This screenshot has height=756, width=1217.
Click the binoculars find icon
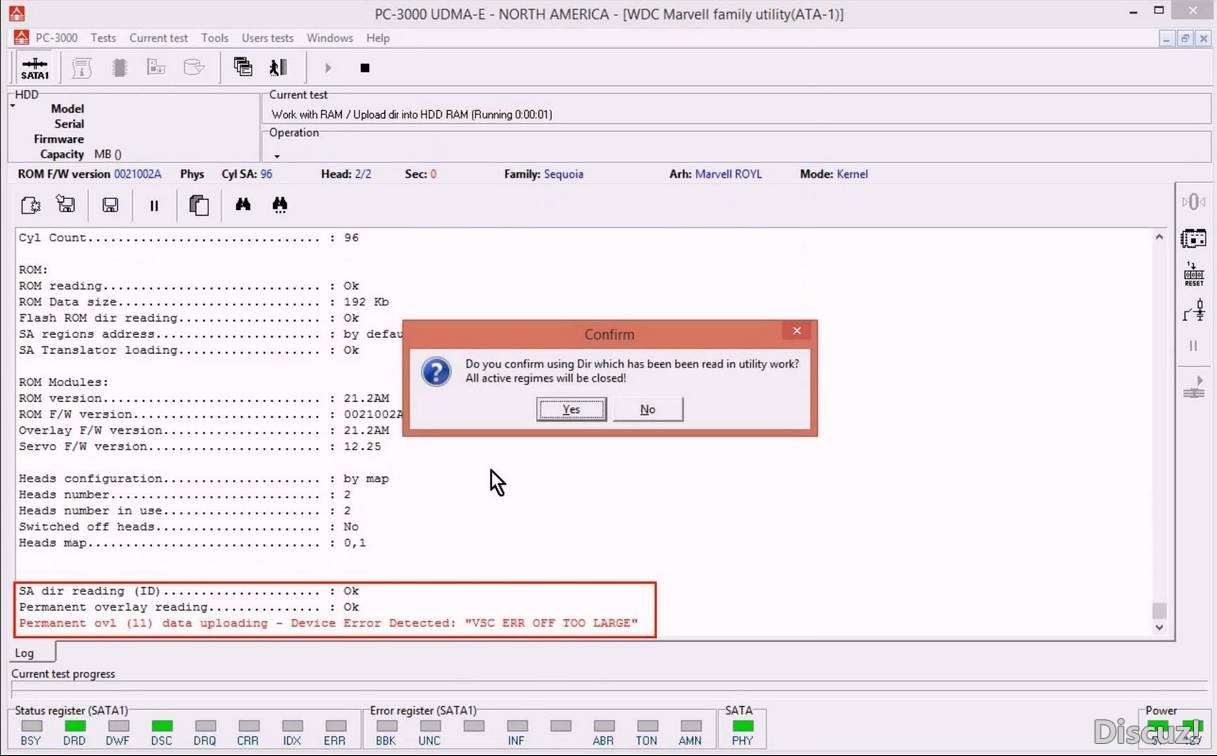(243, 205)
